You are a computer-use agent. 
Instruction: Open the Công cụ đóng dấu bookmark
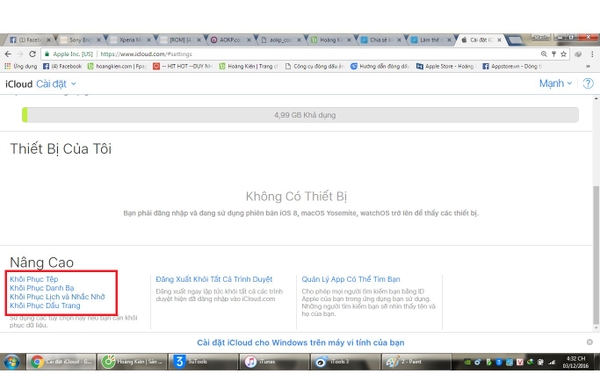click(x=315, y=66)
